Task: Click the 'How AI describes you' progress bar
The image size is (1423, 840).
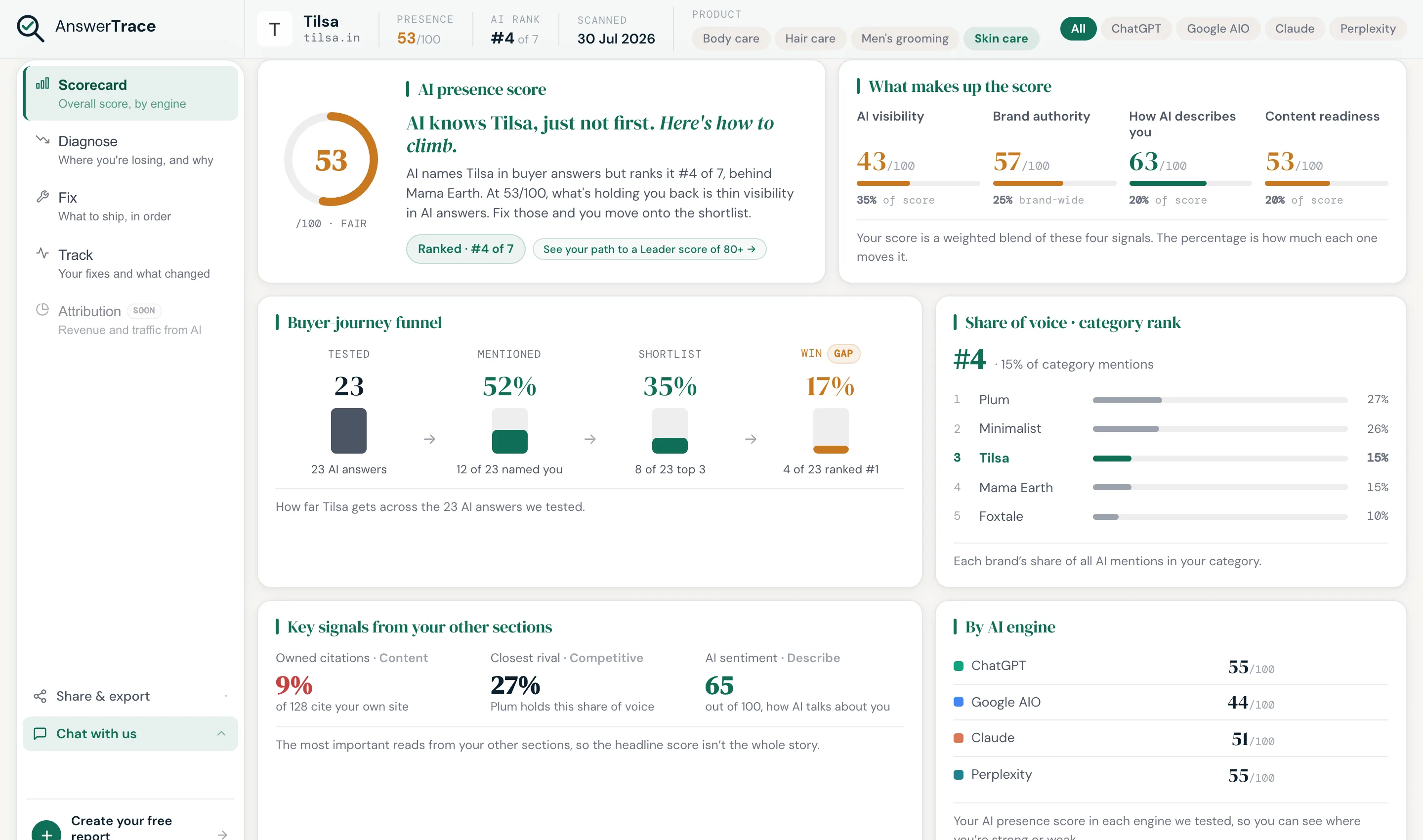Action: click(x=1190, y=183)
